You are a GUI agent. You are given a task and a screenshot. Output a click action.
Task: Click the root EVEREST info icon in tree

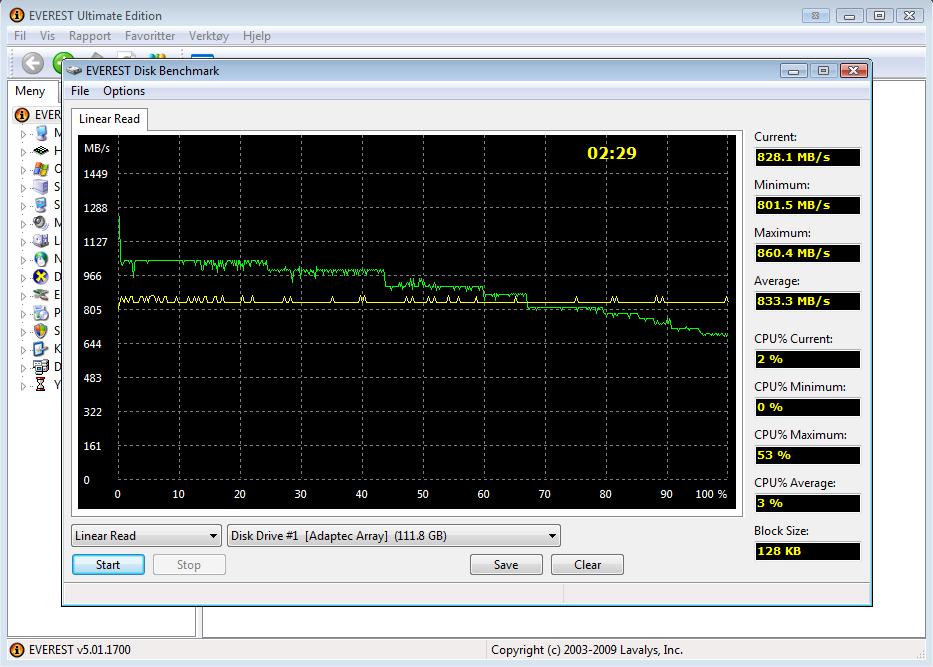click(x=22, y=115)
